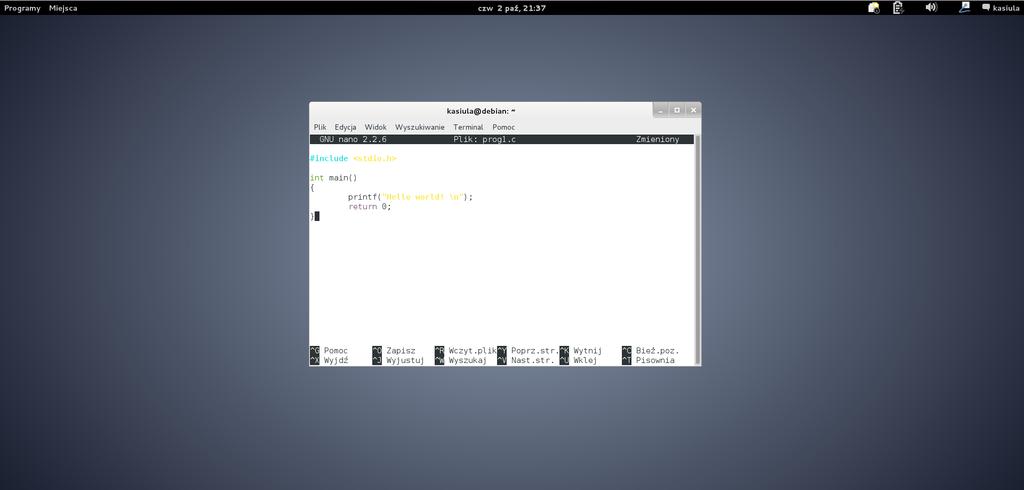Click the '^K Wytnij' shortcut hint
This screenshot has height=490, width=1024.
click(x=581, y=351)
